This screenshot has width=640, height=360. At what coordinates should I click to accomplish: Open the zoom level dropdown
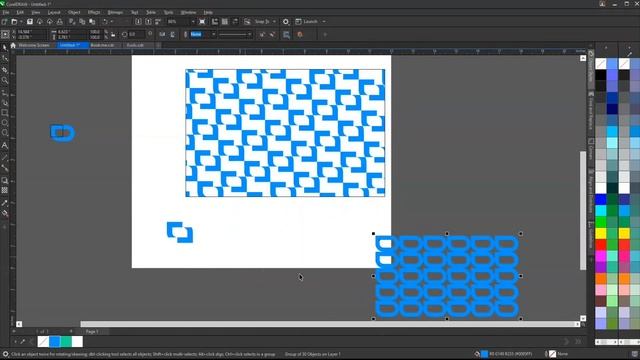(193, 22)
